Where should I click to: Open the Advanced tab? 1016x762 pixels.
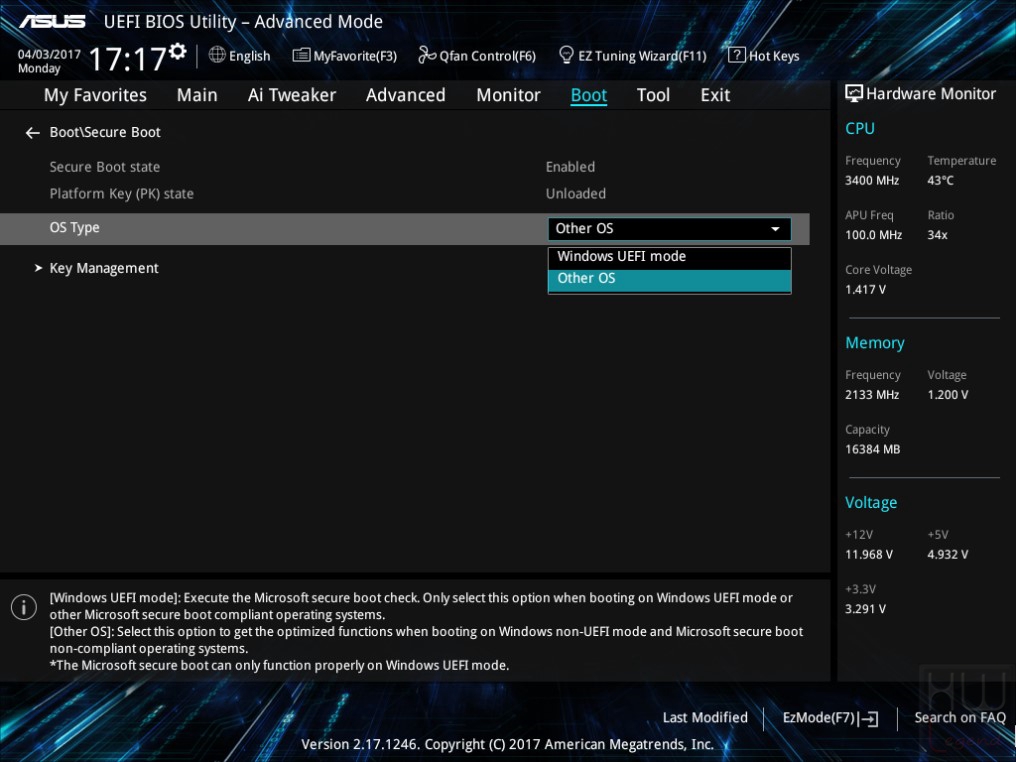click(406, 95)
